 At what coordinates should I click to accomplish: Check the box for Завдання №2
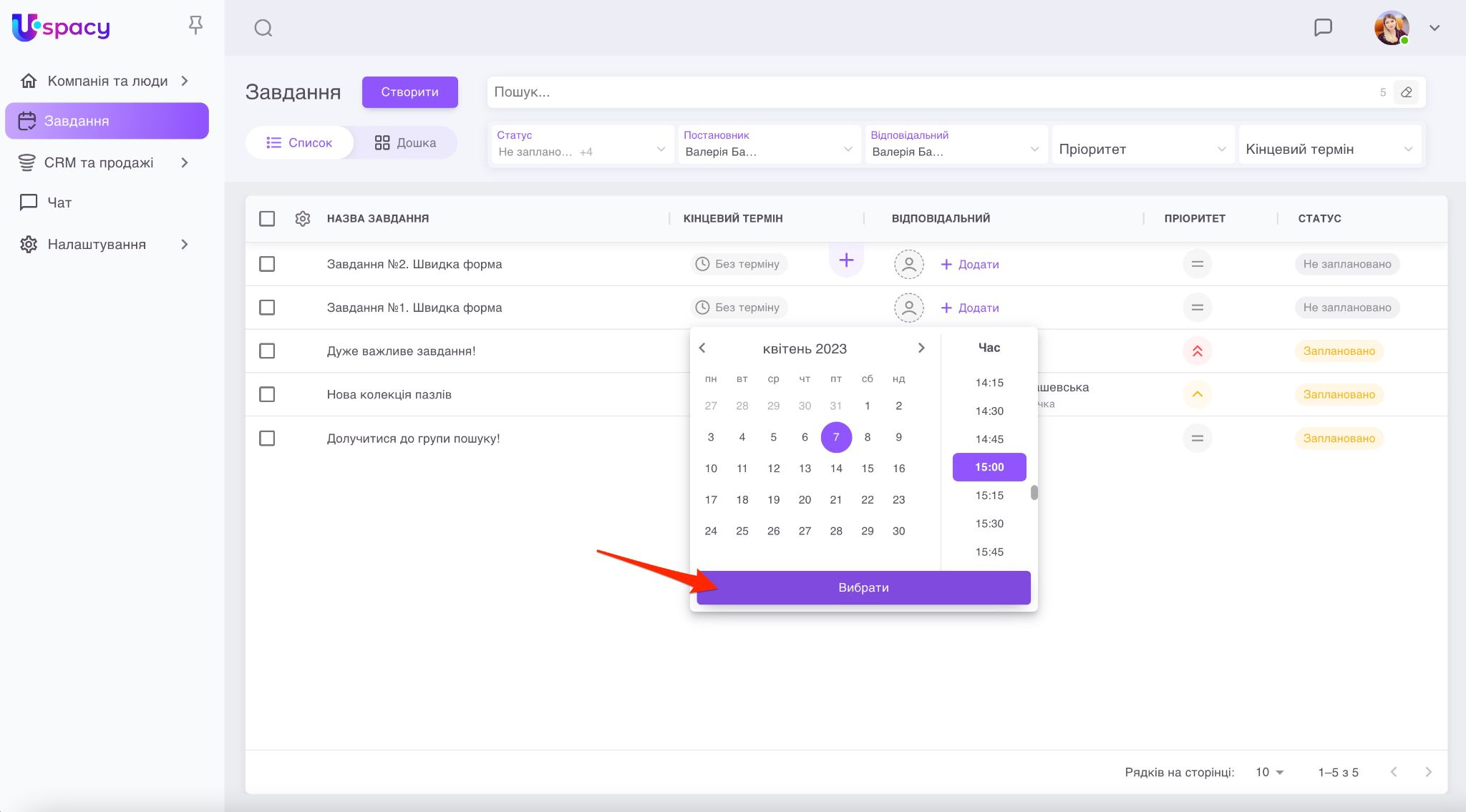point(267,264)
